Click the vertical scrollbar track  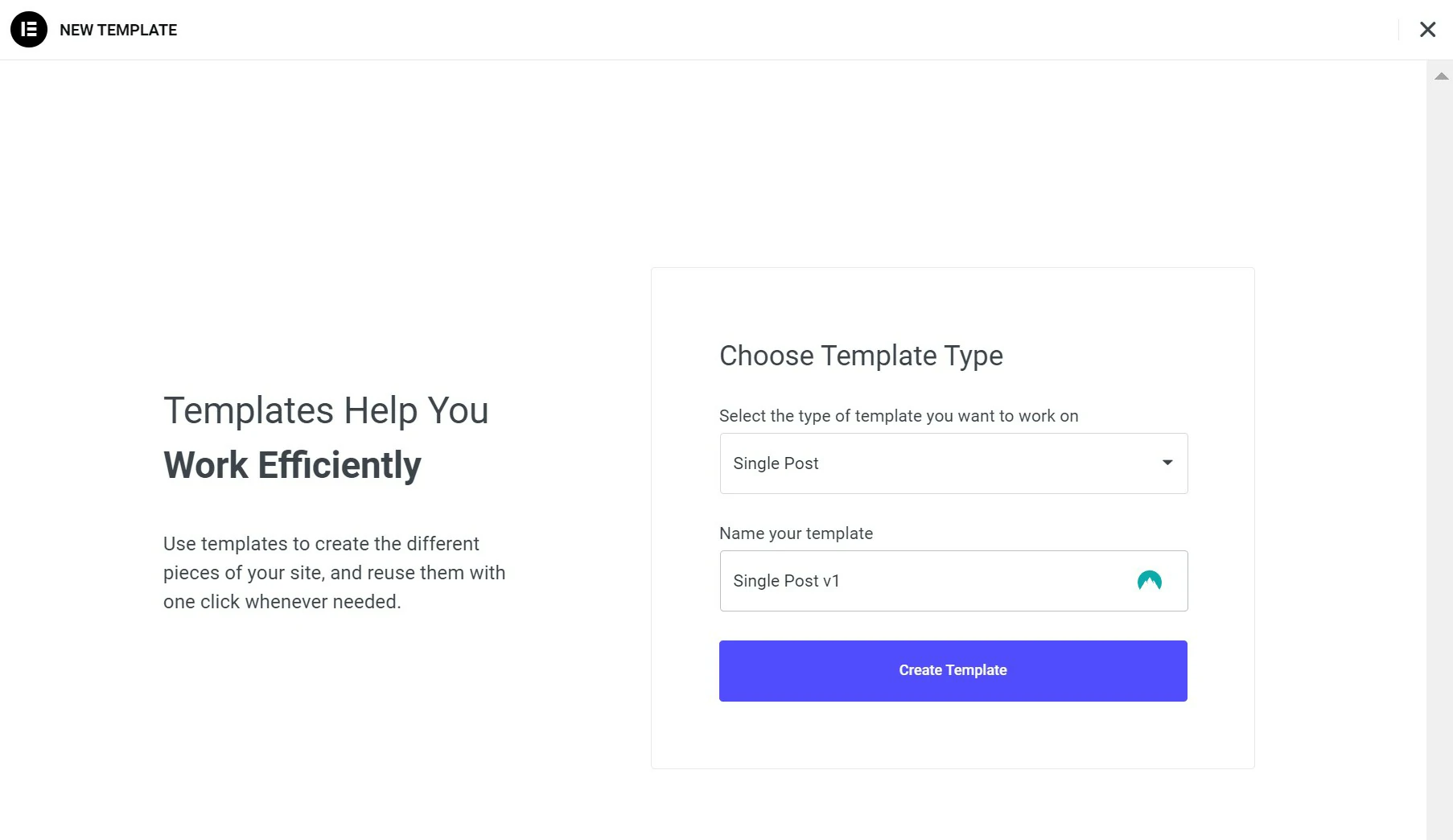coord(1439,451)
